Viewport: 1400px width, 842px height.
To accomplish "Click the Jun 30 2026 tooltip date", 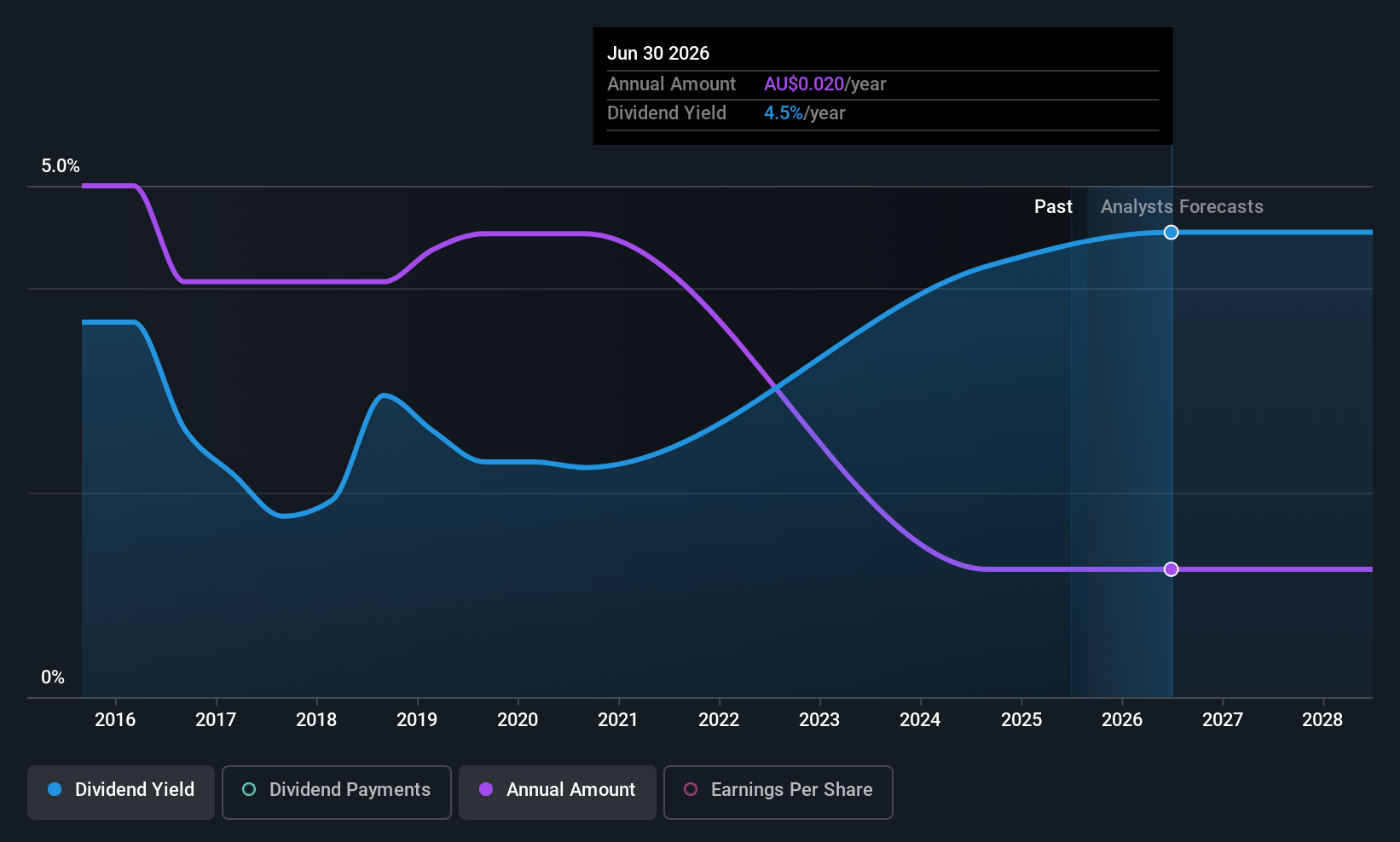I will tap(658, 54).
